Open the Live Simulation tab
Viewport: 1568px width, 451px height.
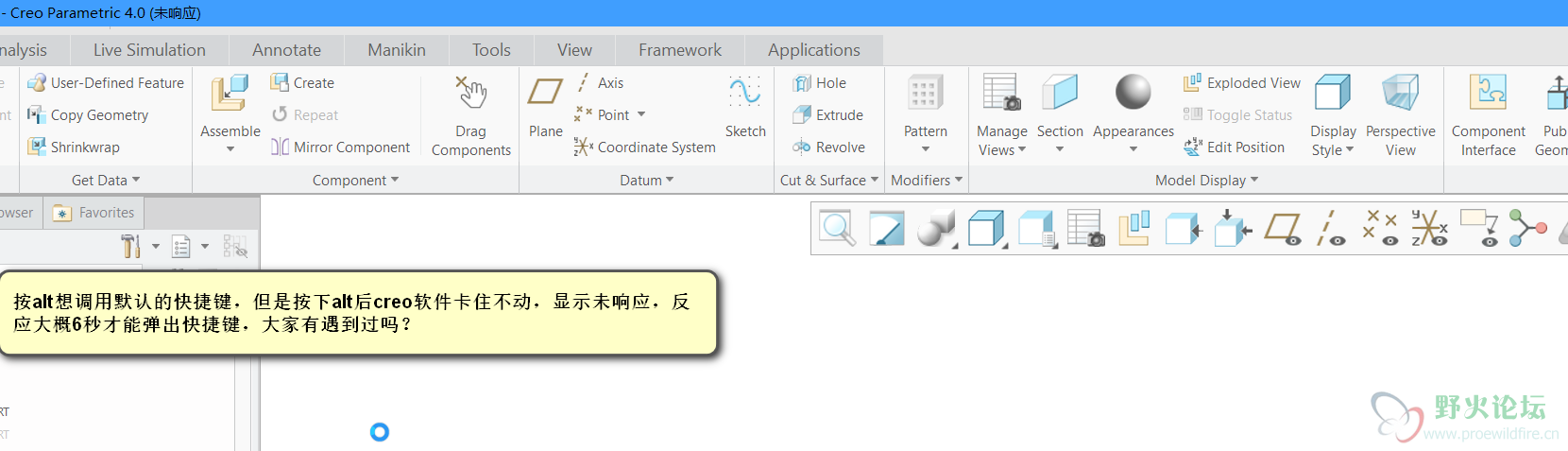click(149, 50)
